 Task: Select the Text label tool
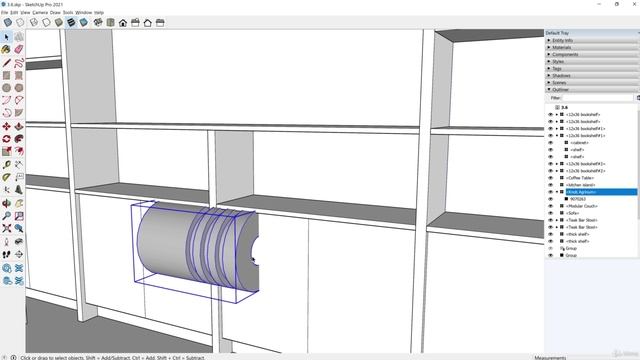(19, 178)
